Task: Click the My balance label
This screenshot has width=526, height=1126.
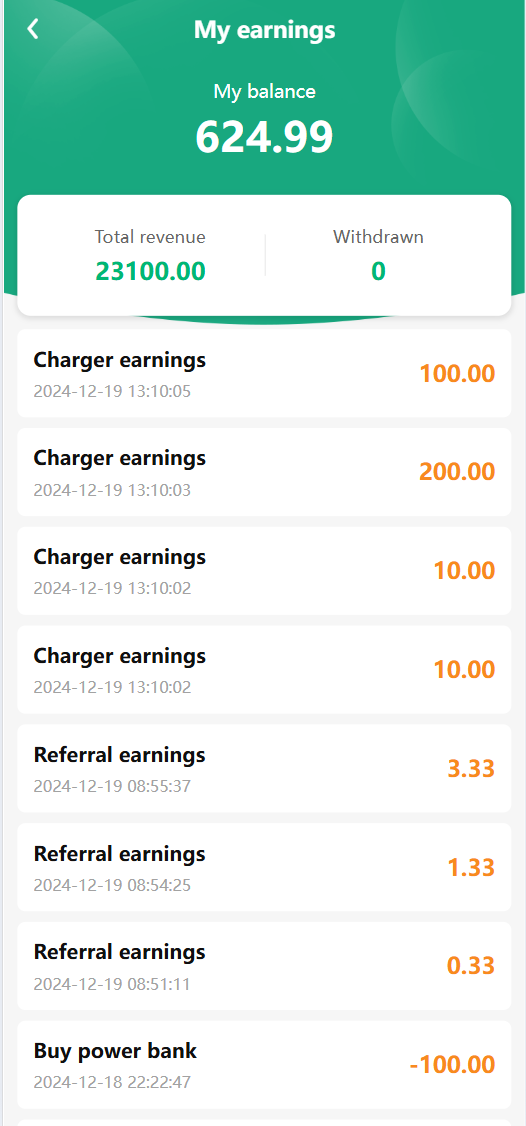Action: (x=264, y=92)
